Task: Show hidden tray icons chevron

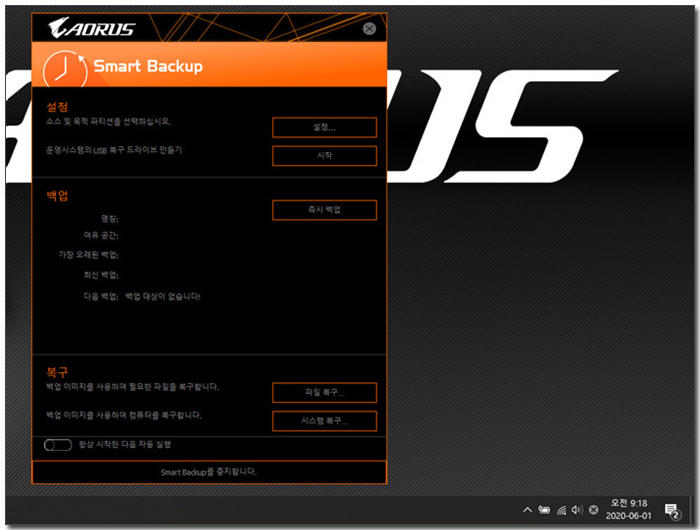Action: click(527, 509)
